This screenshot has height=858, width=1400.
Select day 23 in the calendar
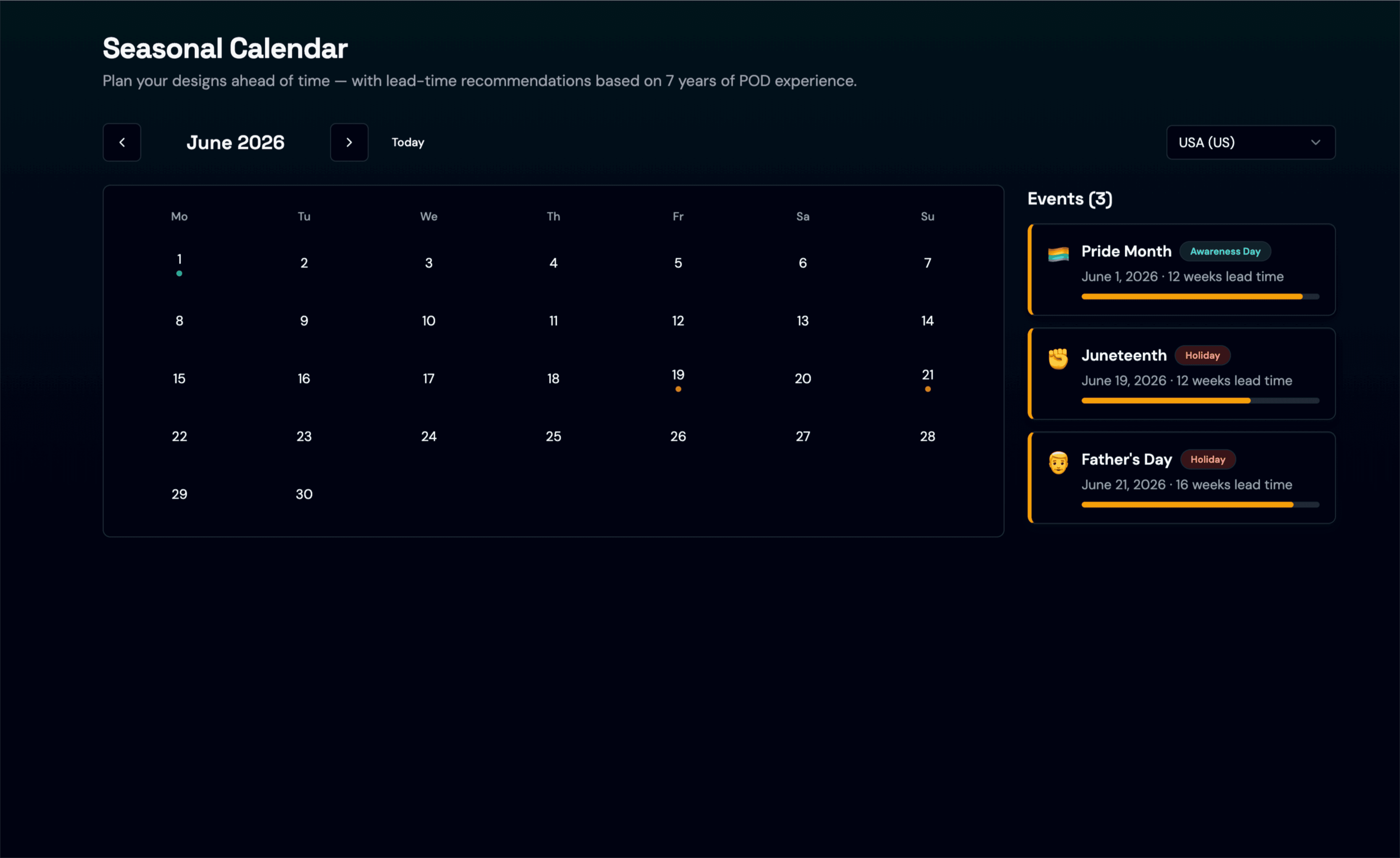point(304,436)
